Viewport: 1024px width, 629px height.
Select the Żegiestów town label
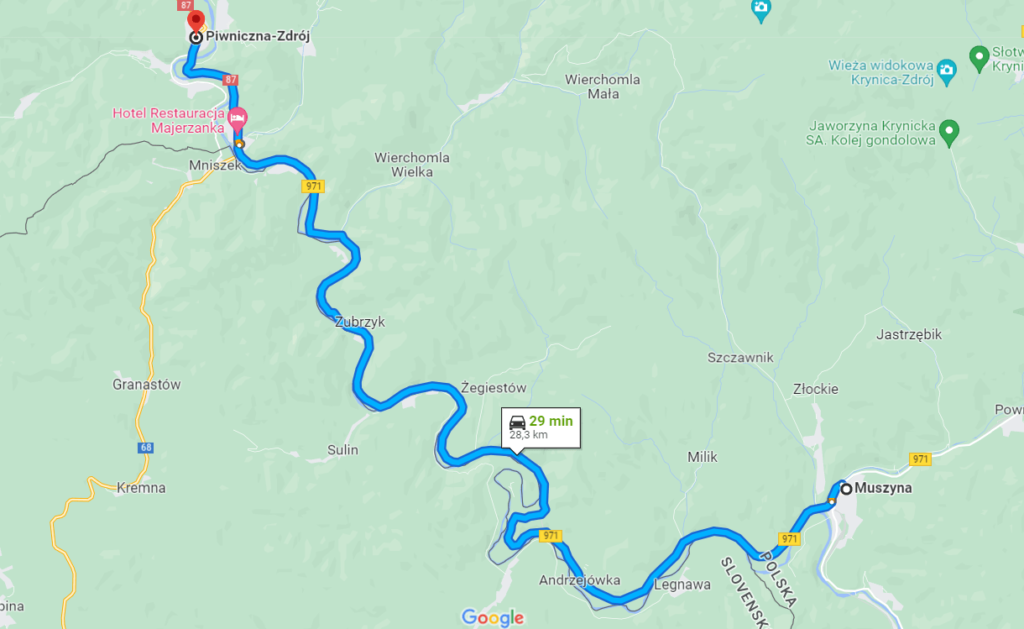pyautogui.click(x=493, y=388)
